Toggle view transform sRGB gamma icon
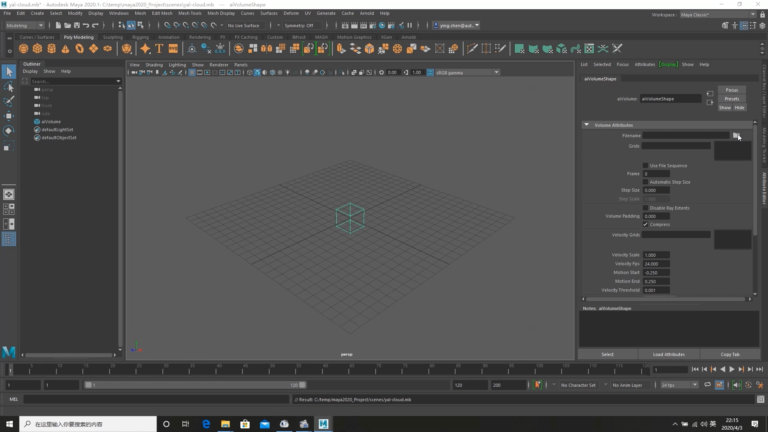The width and height of the screenshot is (768, 432). click(x=430, y=72)
